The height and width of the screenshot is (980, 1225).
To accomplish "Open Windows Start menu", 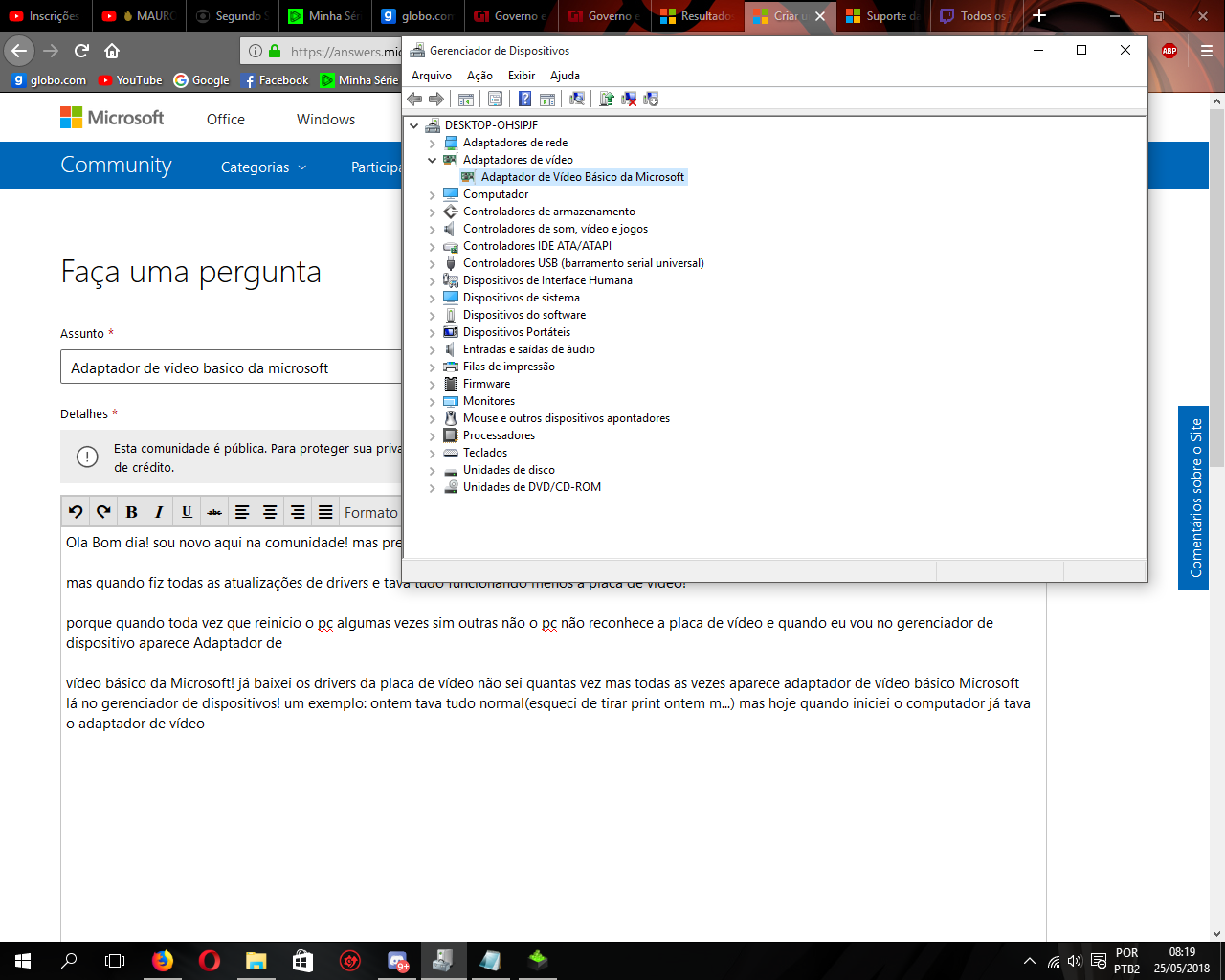I will pyautogui.click(x=23, y=961).
